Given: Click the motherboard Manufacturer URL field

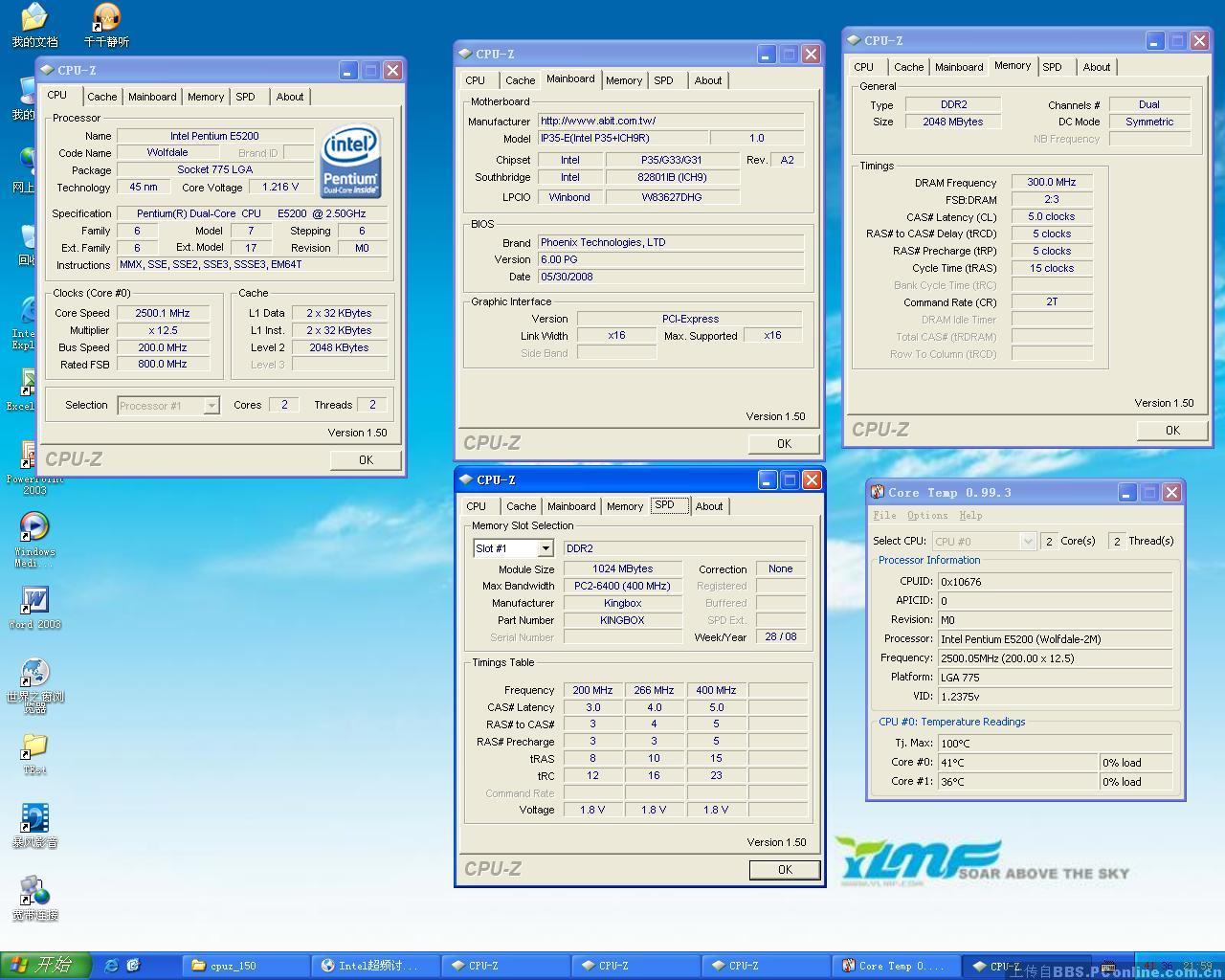Looking at the screenshot, I should (x=670, y=121).
